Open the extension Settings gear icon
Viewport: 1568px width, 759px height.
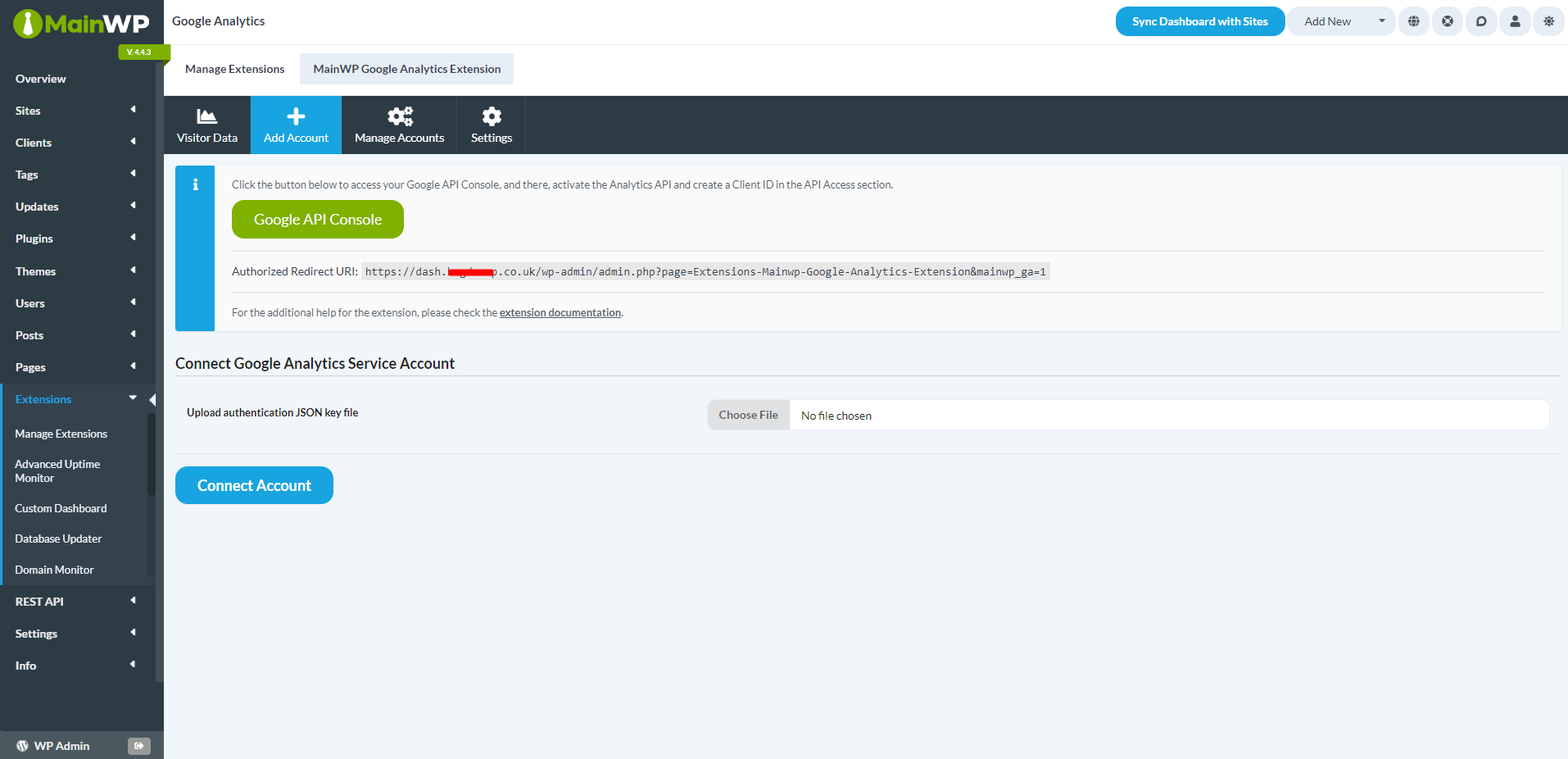[492, 116]
